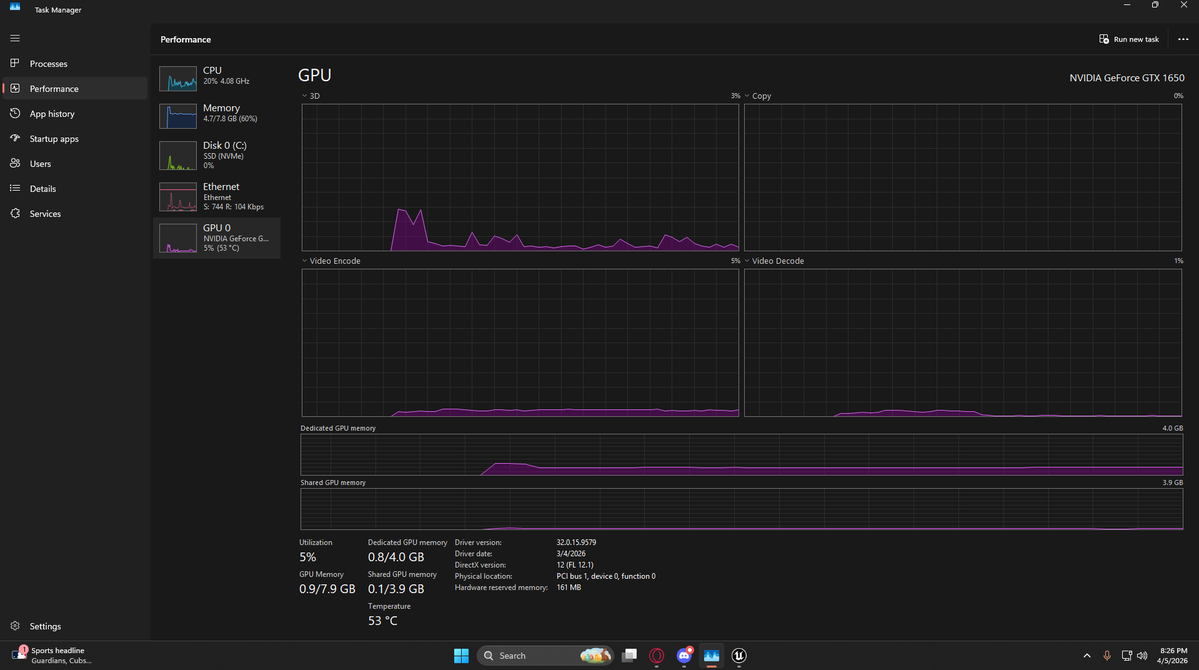The width and height of the screenshot is (1199, 670).
Task: Click the 53 °C temperature value
Action: 382,621
